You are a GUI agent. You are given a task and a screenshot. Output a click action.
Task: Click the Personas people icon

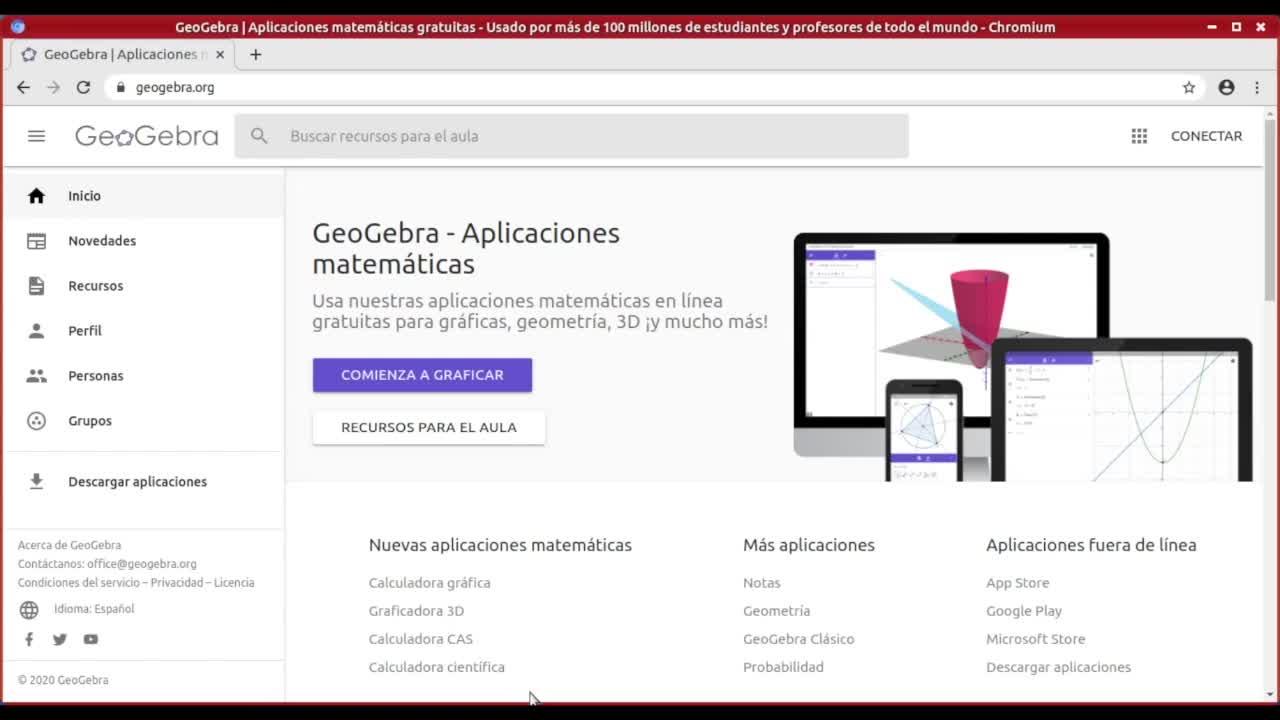[x=37, y=376]
